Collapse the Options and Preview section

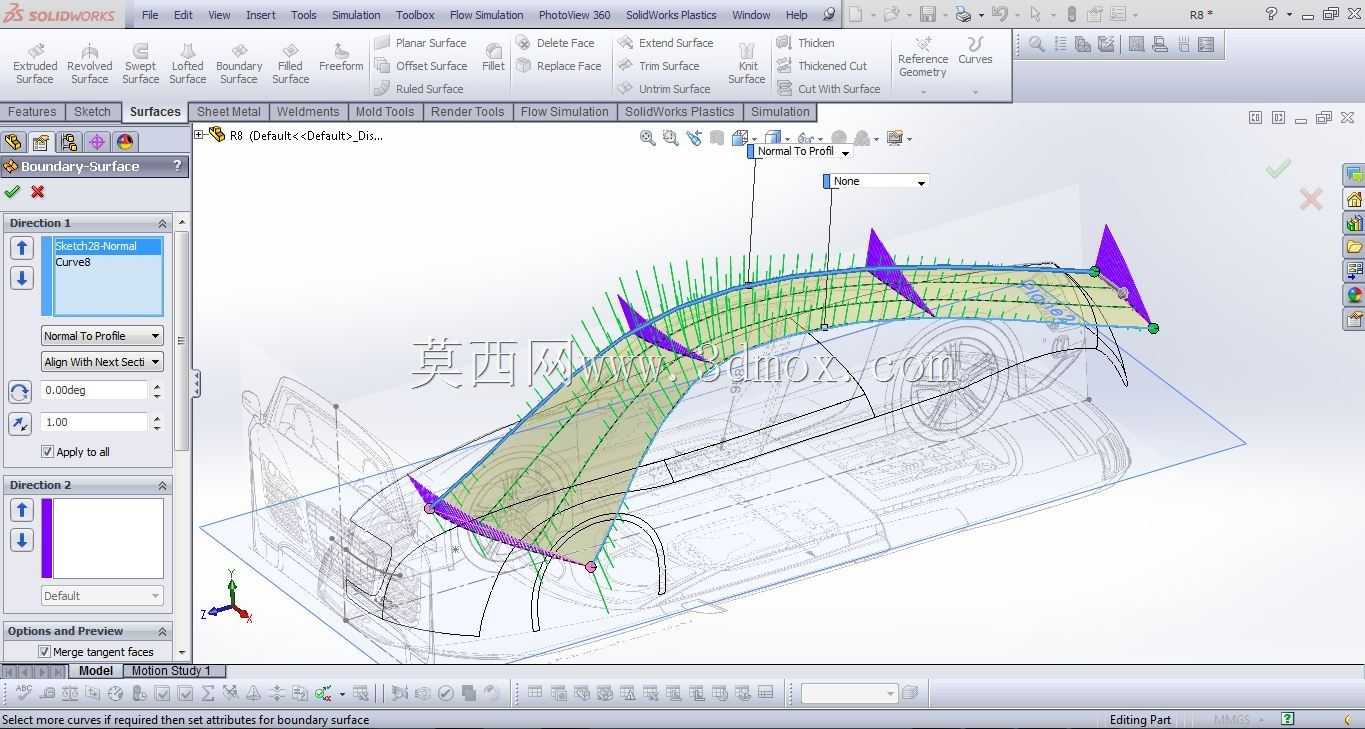(x=162, y=631)
